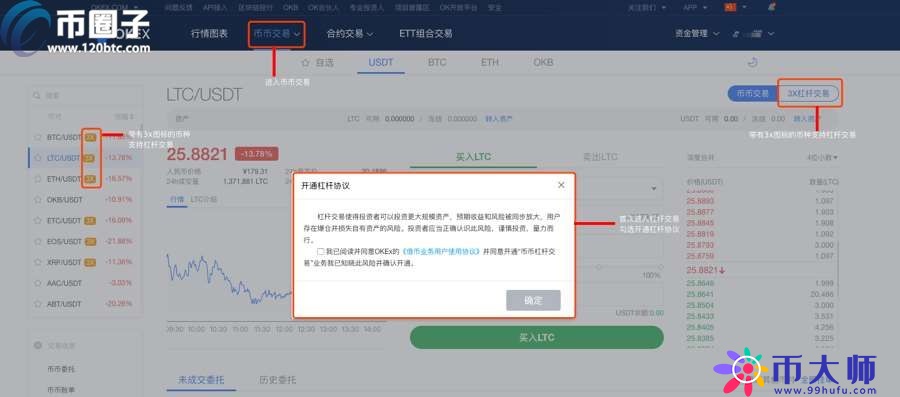The image size is (900, 397).
Task: Open the 借币业务用户使用协议 link
Action: [x=440, y=251]
